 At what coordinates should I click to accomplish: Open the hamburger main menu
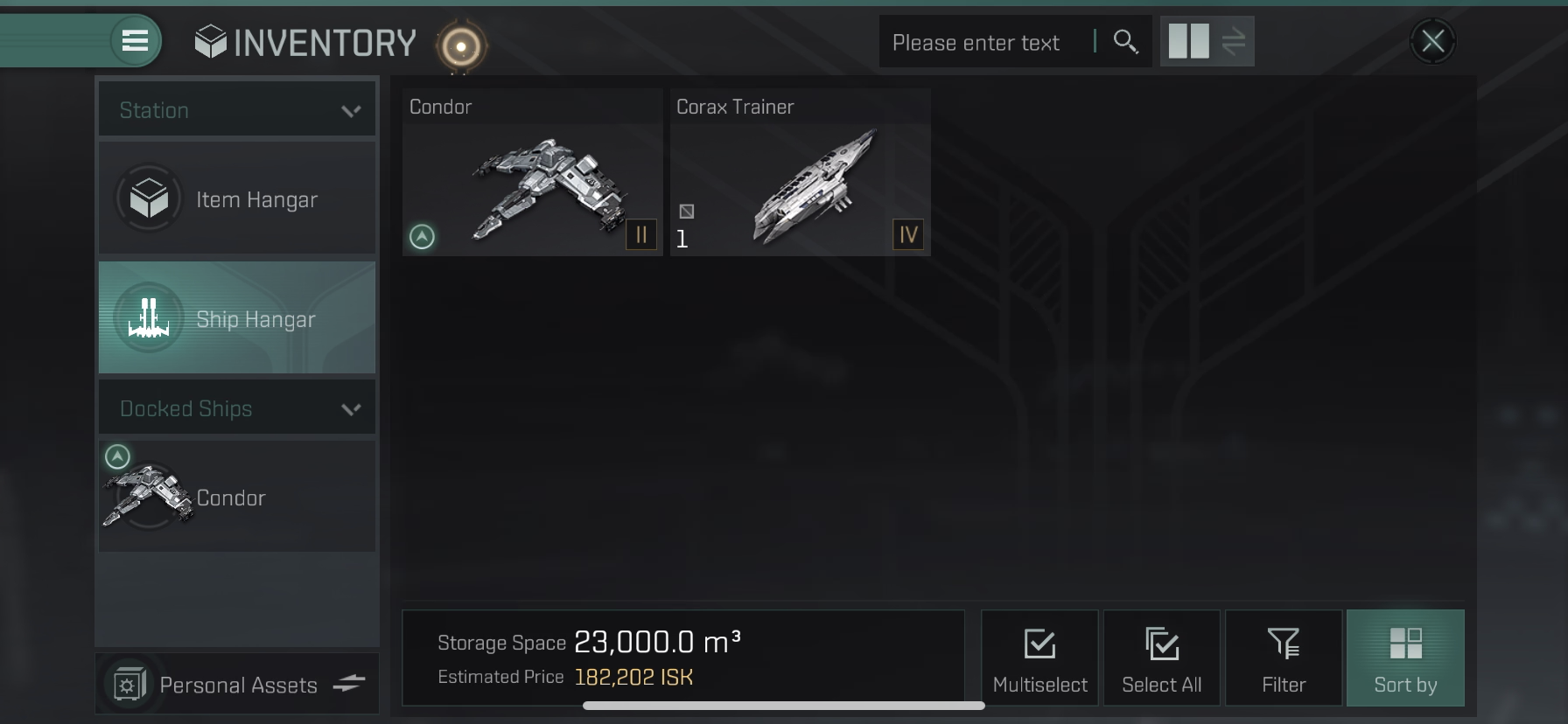135,41
